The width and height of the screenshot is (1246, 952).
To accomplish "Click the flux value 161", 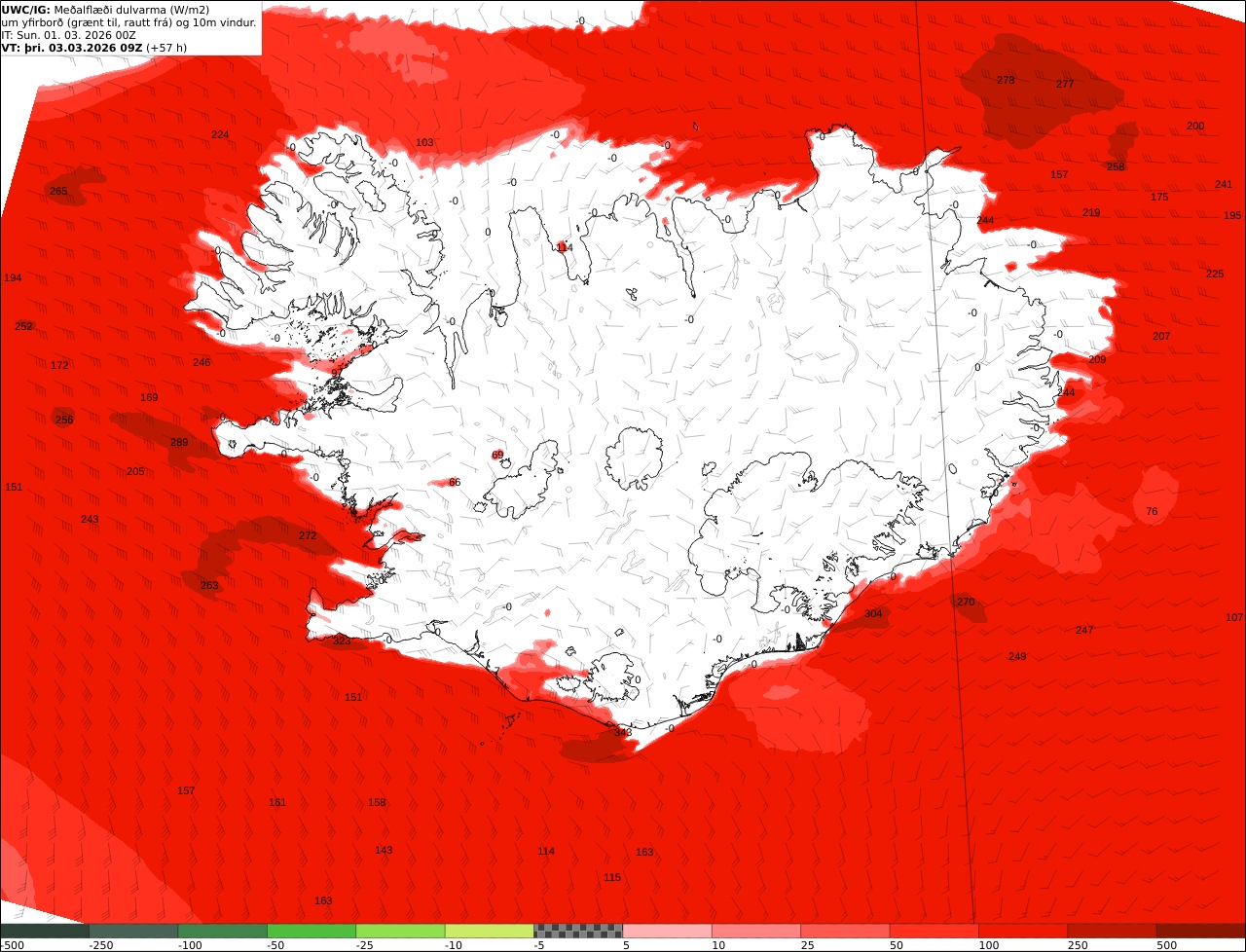I will click(x=277, y=802).
